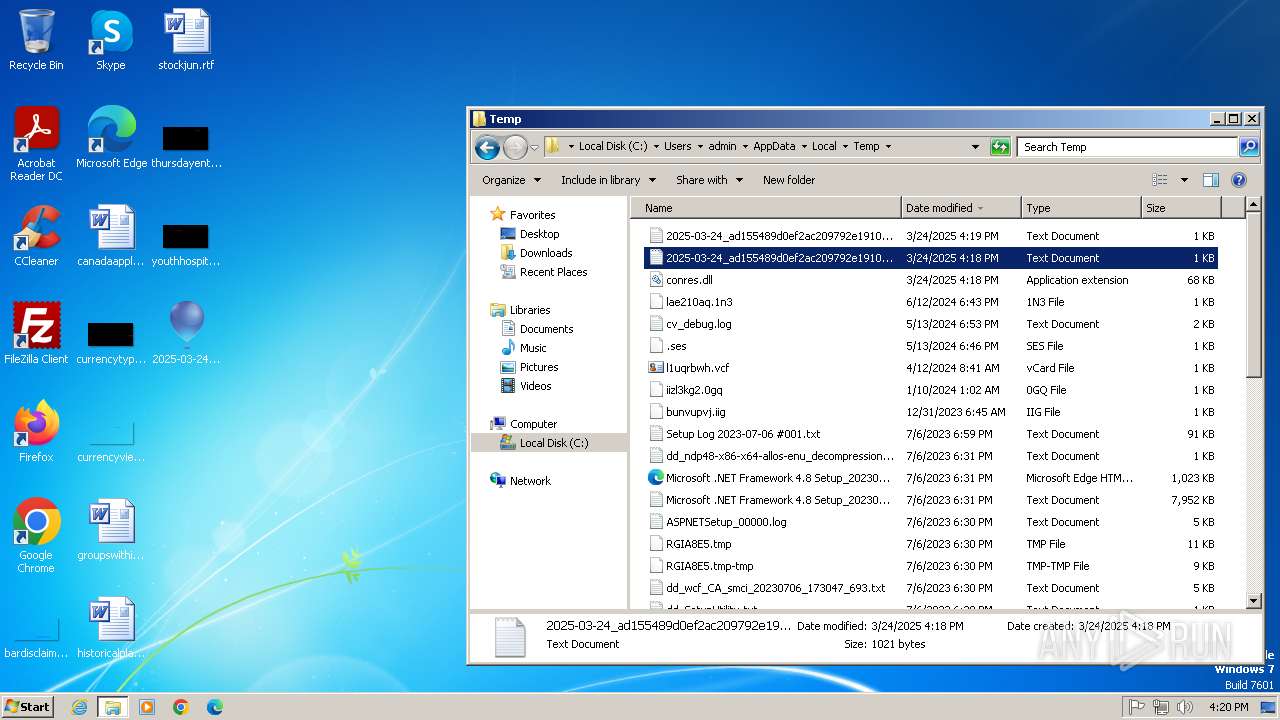Open view options dropdown arrow

(x=1184, y=180)
